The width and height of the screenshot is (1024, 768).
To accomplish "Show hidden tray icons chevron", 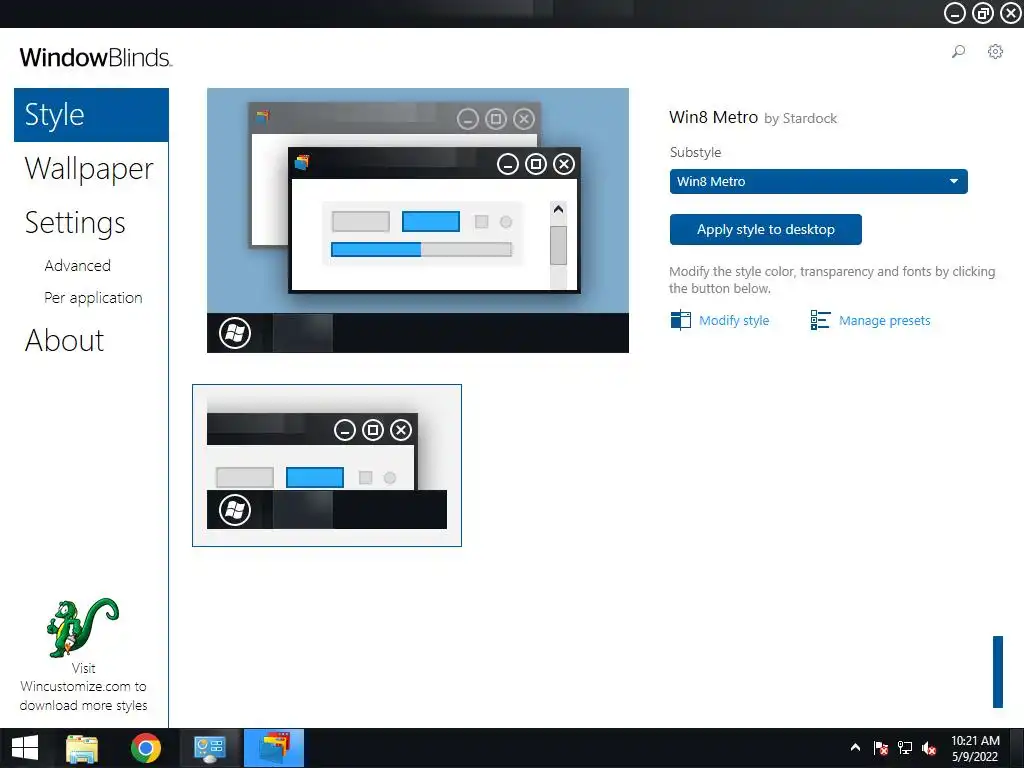I will (856, 748).
